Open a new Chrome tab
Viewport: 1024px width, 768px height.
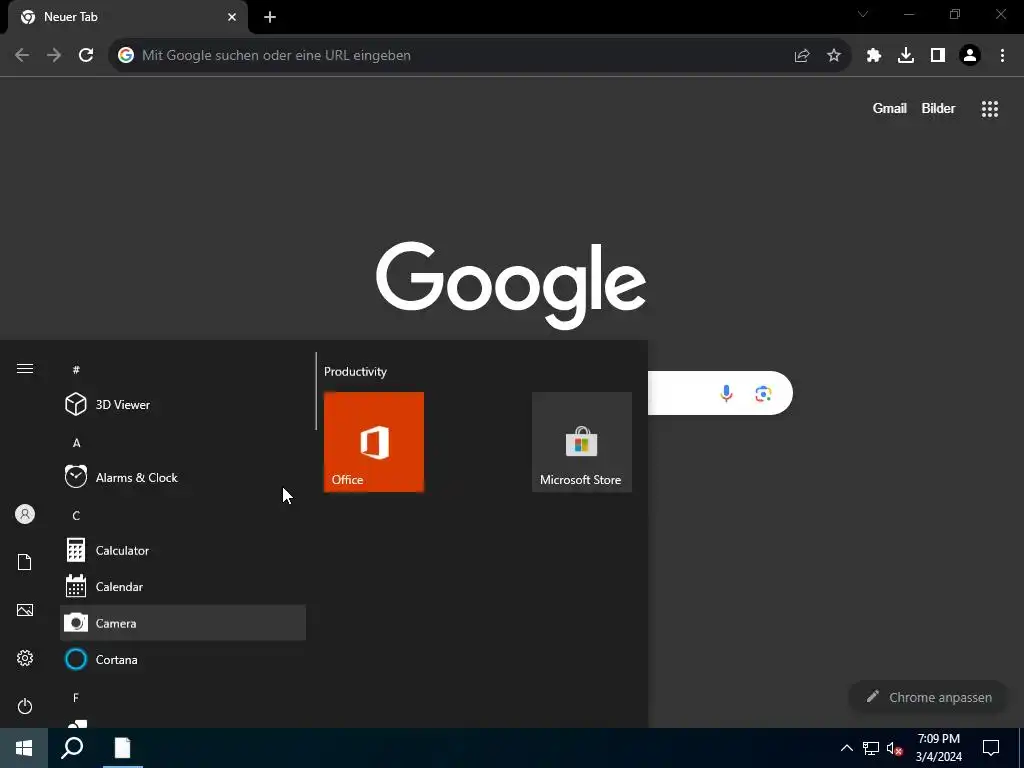point(270,18)
